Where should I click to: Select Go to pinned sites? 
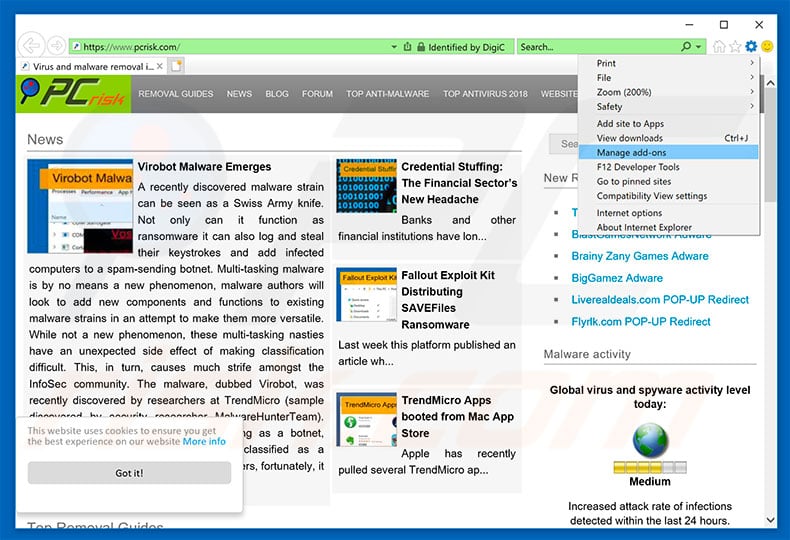pos(668,181)
